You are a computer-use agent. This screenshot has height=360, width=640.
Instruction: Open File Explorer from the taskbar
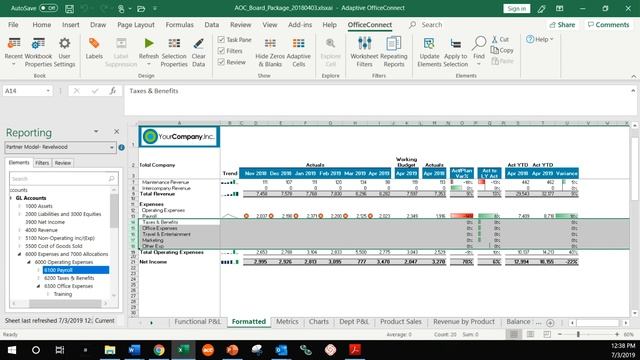tap(109, 350)
